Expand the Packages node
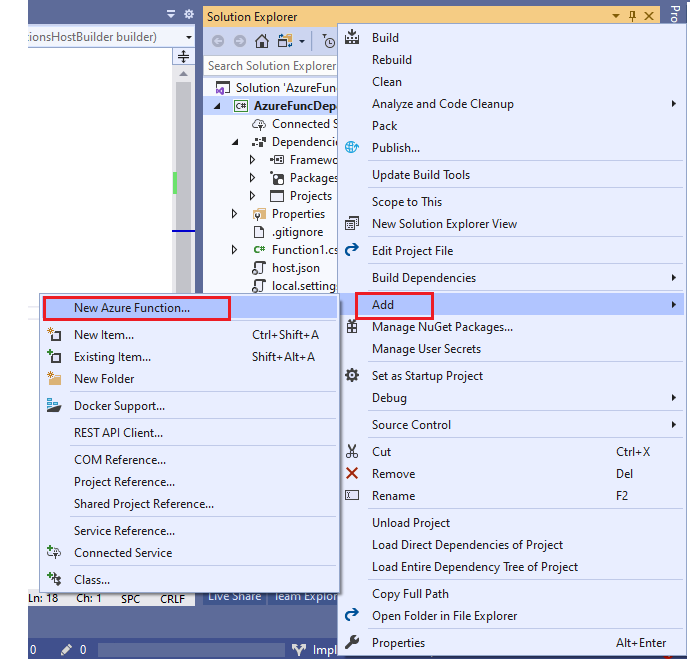Viewport: 690px width, 660px height. pyautogui.click(x=253, y=177)
